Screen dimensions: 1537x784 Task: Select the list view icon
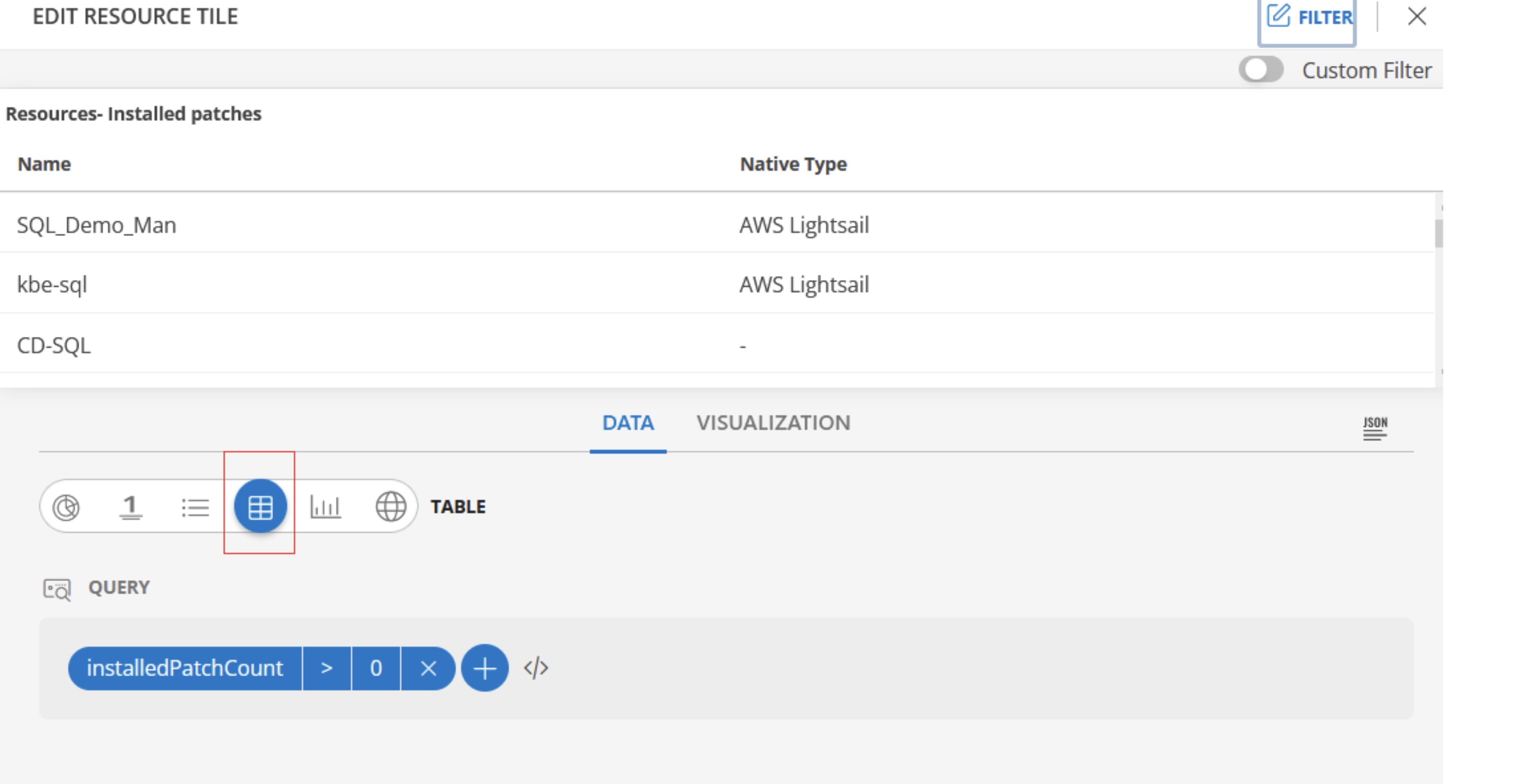(195, 508)
